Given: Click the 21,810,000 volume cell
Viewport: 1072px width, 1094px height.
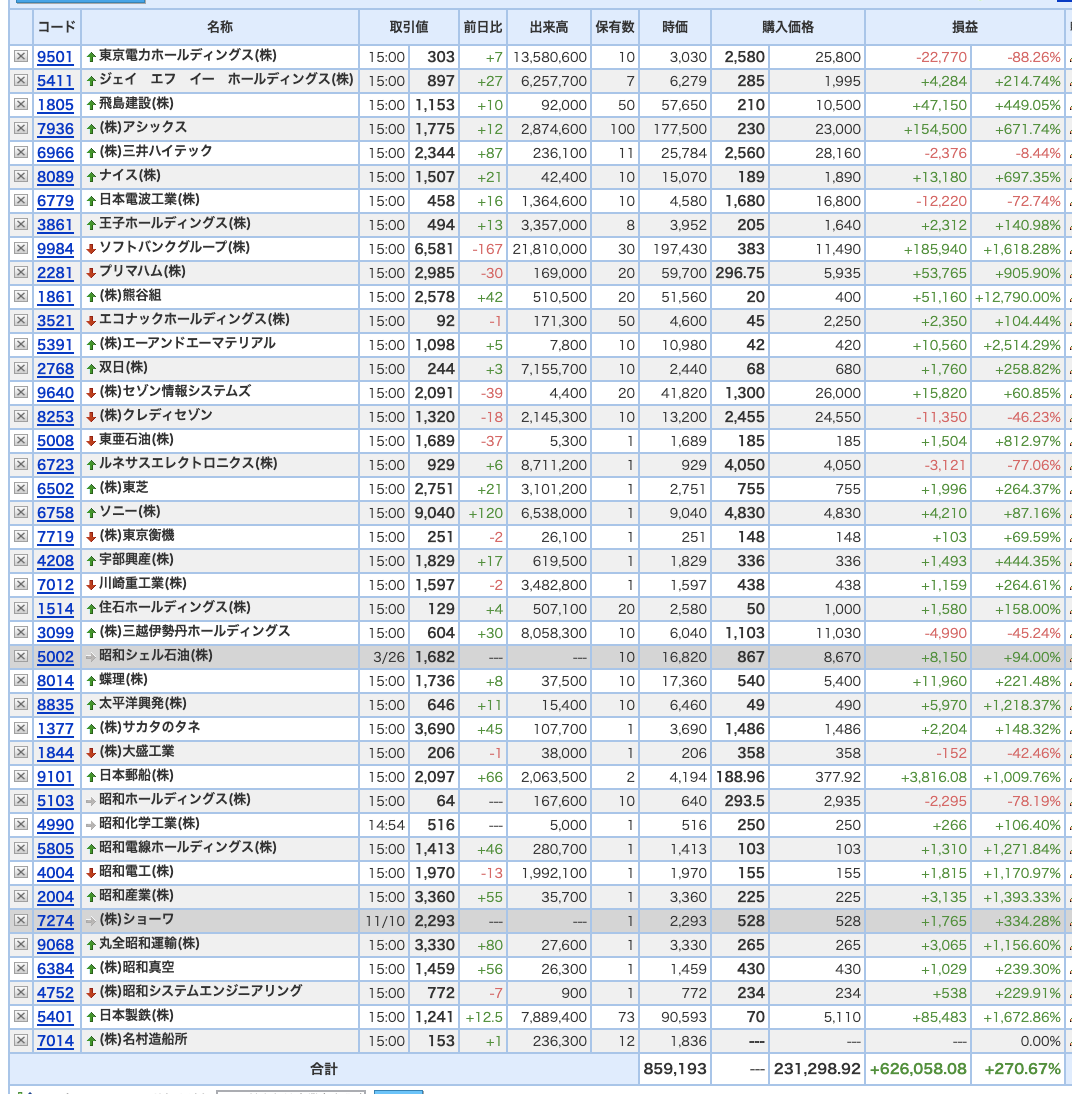Looking at the screenshot, I should click(549, 249).
